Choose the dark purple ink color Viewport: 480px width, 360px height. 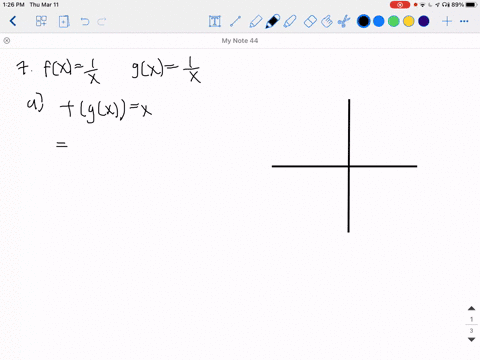424,21
